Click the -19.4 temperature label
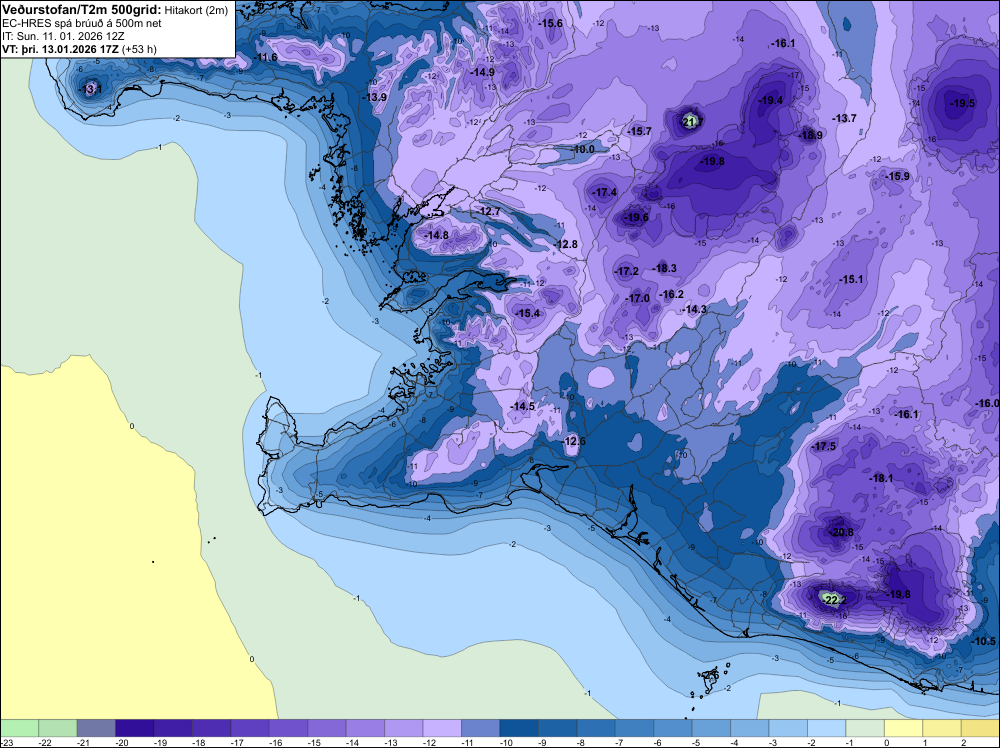Image resolution: width=1000 pixels, height=748 pixels. pyautogui.click(x=770, y=100)
